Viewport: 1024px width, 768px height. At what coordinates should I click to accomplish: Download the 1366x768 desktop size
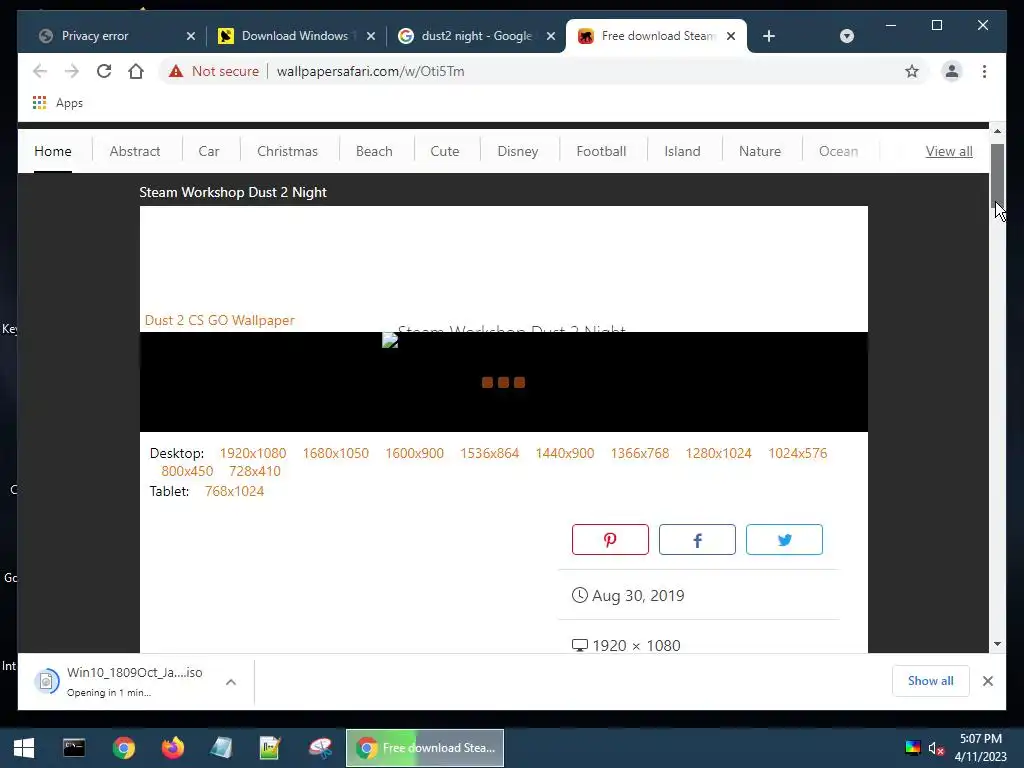[x=640, y=453]
